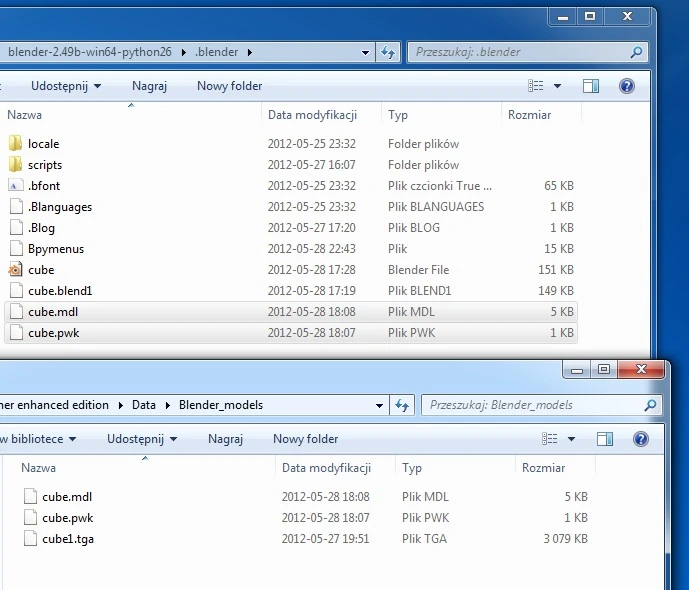Open help in .blender window
The height and width of the screenshot is (590, 689).
(627, 86)
